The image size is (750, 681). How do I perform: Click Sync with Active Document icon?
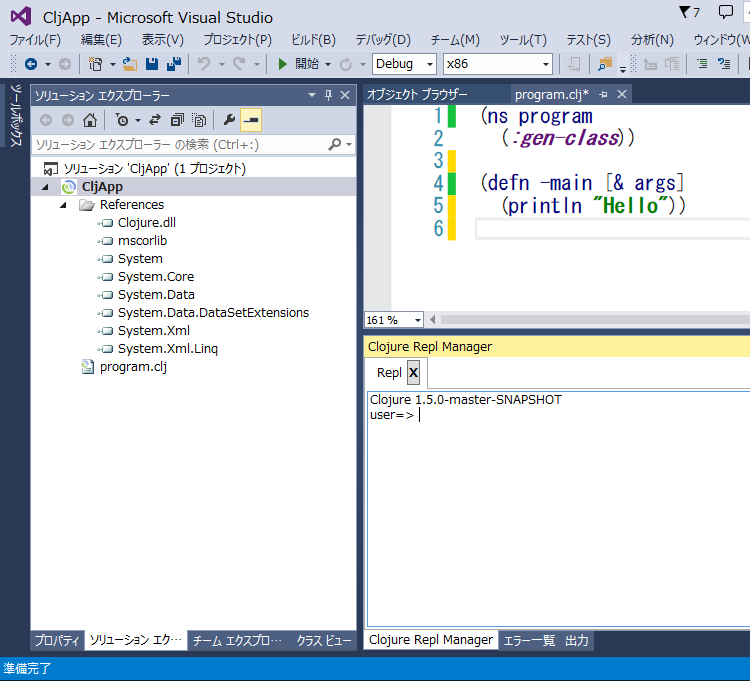click(x=154, y=120)
